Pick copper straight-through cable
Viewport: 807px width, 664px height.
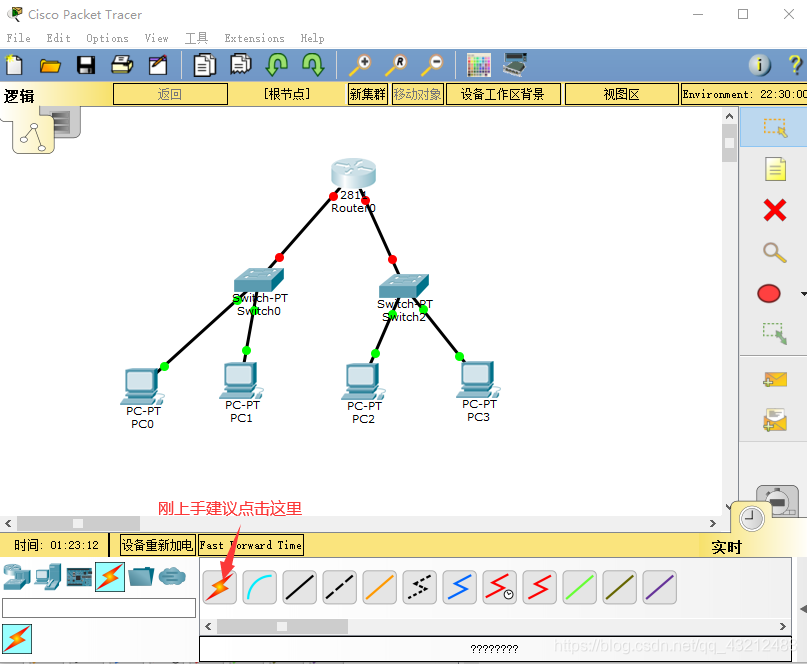tap(300, 587)
